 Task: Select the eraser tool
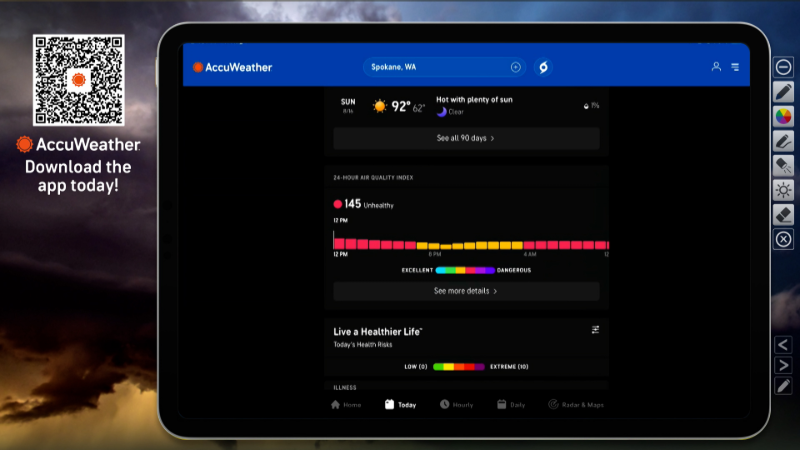coord(783,214)
